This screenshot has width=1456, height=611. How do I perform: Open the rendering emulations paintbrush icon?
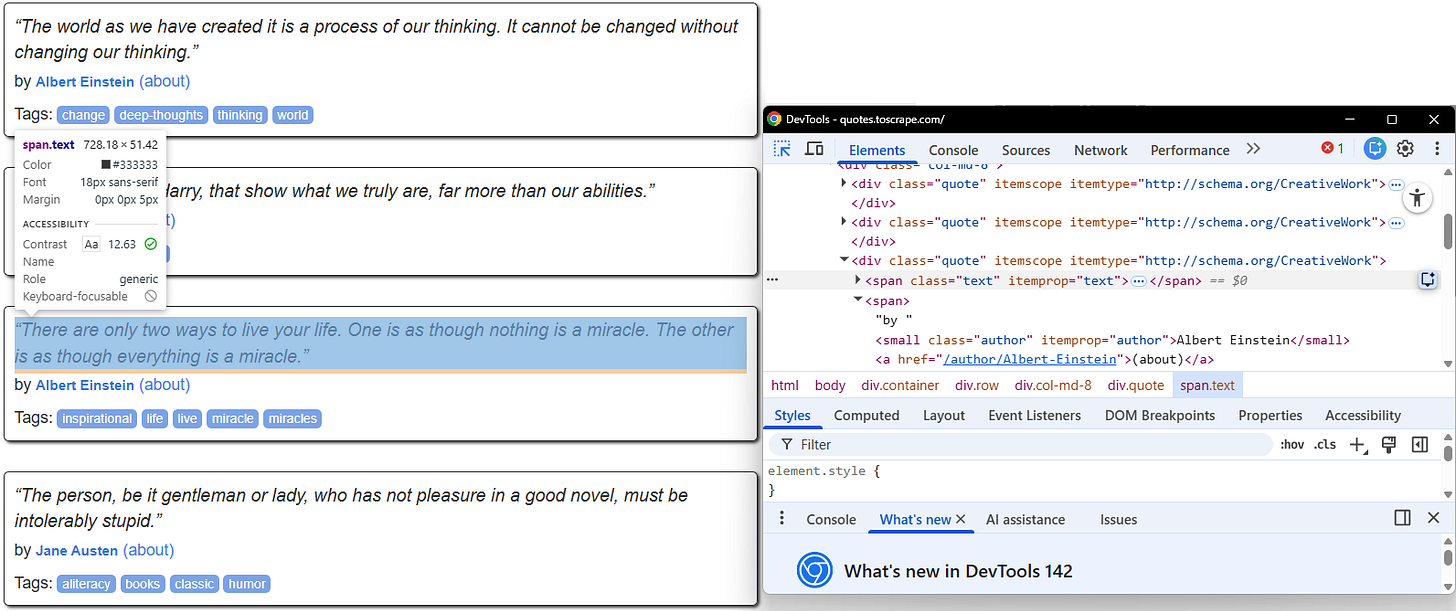coord(1389,444)
